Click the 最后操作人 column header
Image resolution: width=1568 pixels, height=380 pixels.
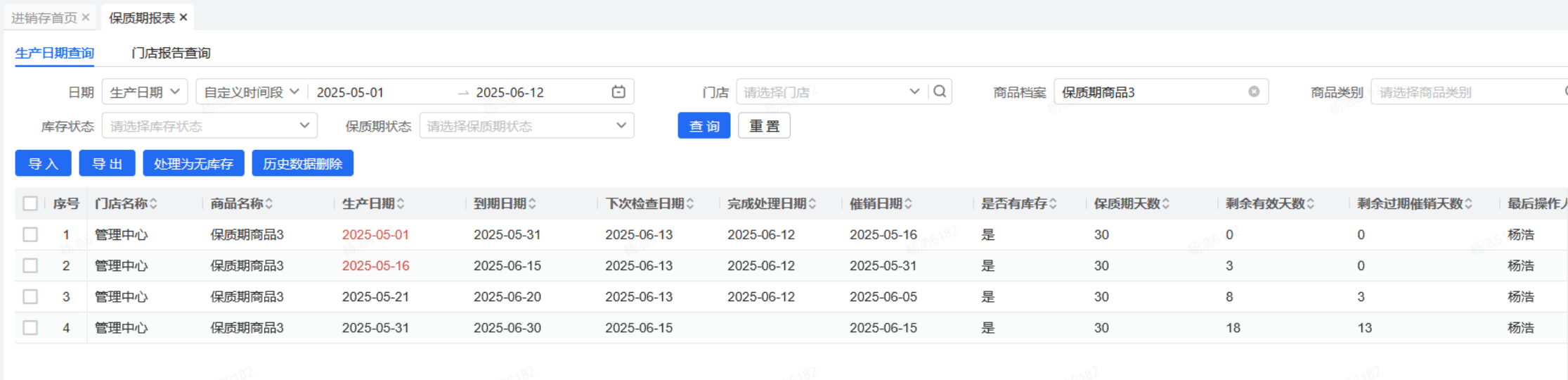pyautogui.click(x=1537, y=203)
